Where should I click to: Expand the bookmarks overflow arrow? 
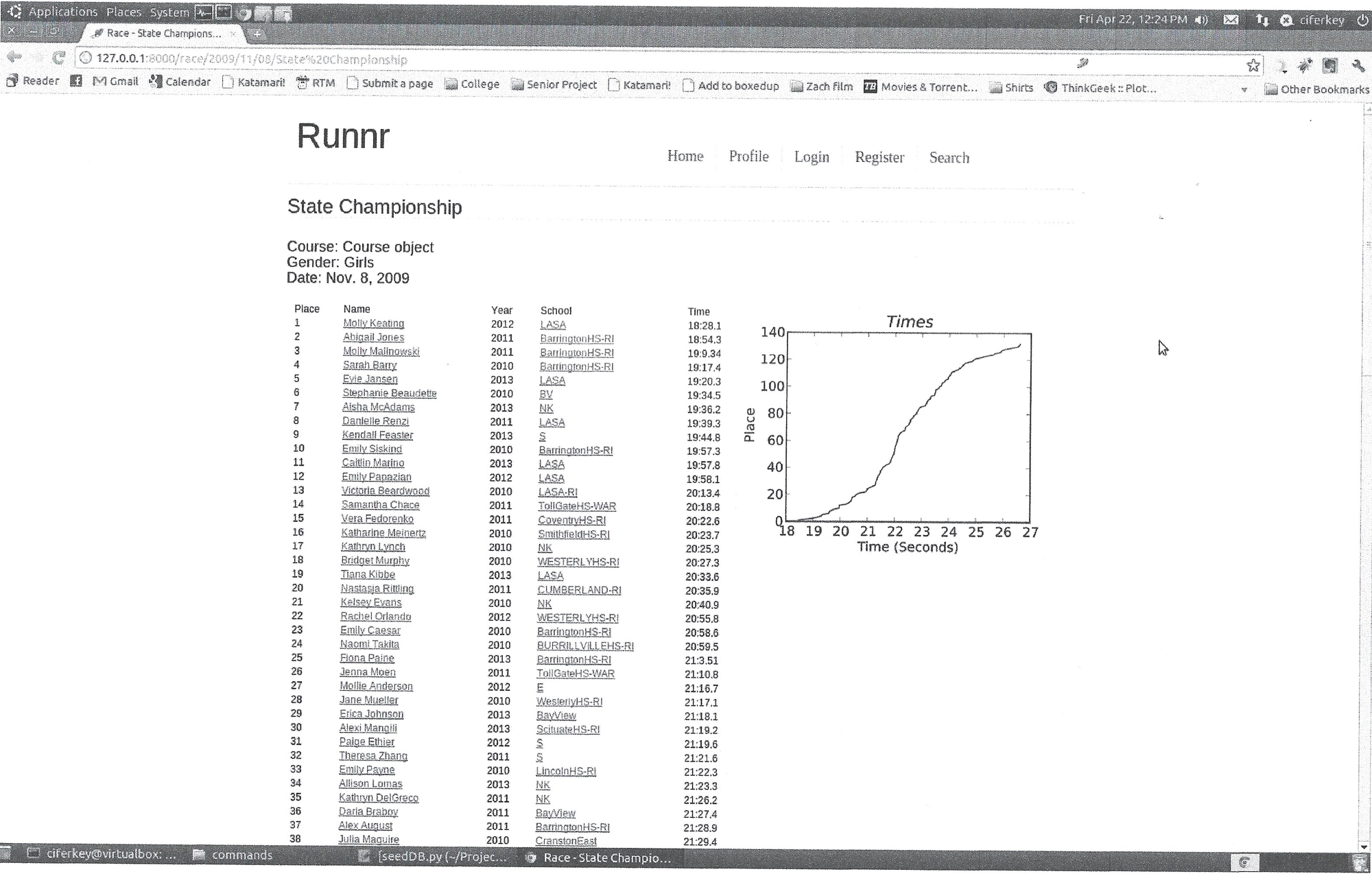pos(1244,90)
